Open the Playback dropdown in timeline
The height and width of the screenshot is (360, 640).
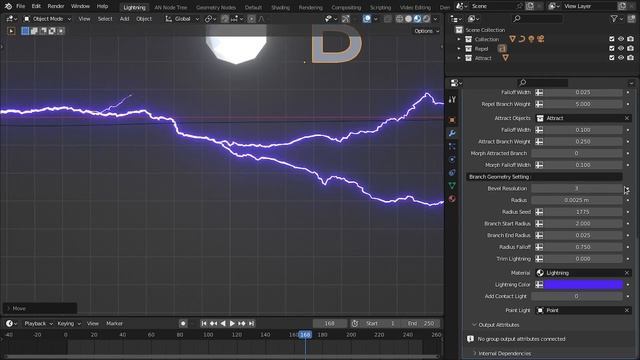pyautogui.click(x=39, y=323)
